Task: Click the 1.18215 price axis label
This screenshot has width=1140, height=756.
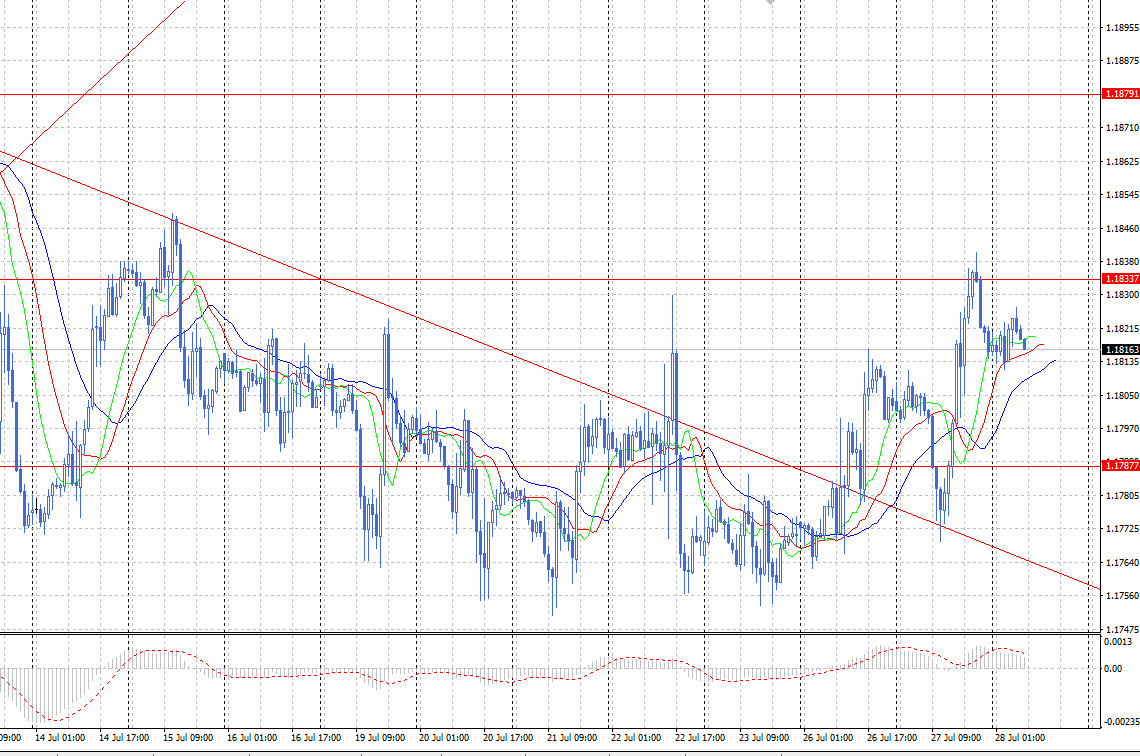Action: (x=1122, y=329)
